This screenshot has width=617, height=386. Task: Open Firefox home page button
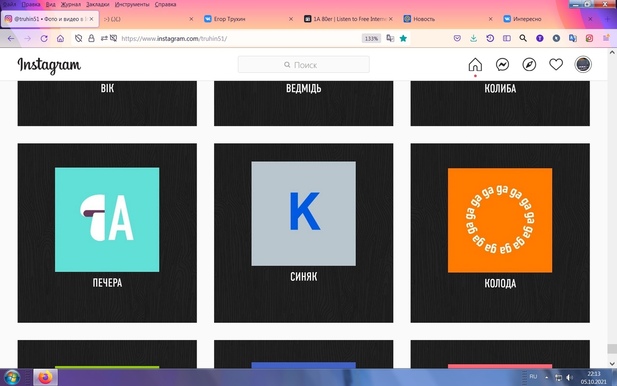(x=60, y=39)
